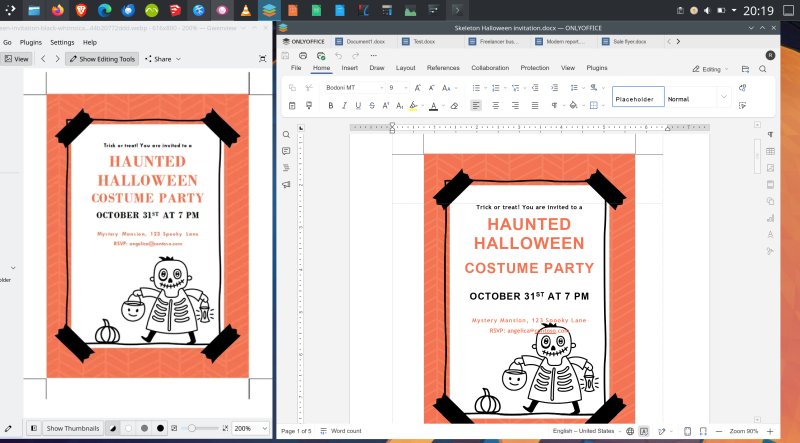
Task: Open the Plugins menu in Gwenview
Action: (x=31, y=42)
